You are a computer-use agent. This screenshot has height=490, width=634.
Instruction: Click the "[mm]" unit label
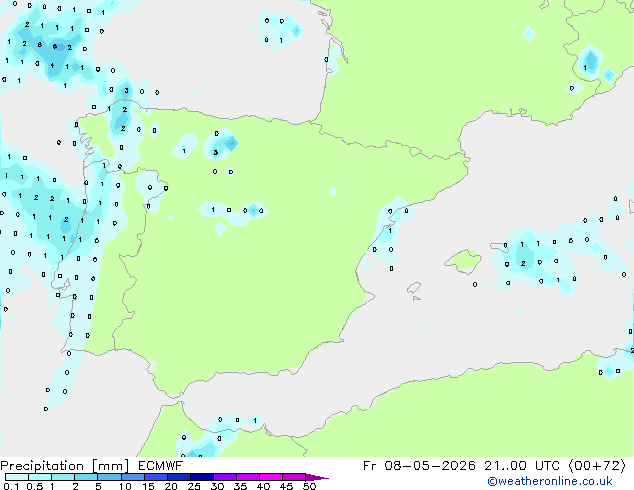click(x=110, y=466)
